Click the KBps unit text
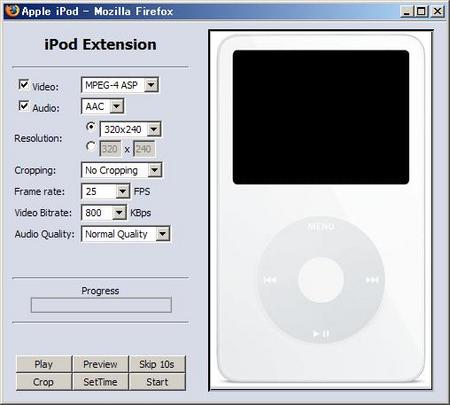The height and width of the screenshot is (405, 450). coord(140,213)
